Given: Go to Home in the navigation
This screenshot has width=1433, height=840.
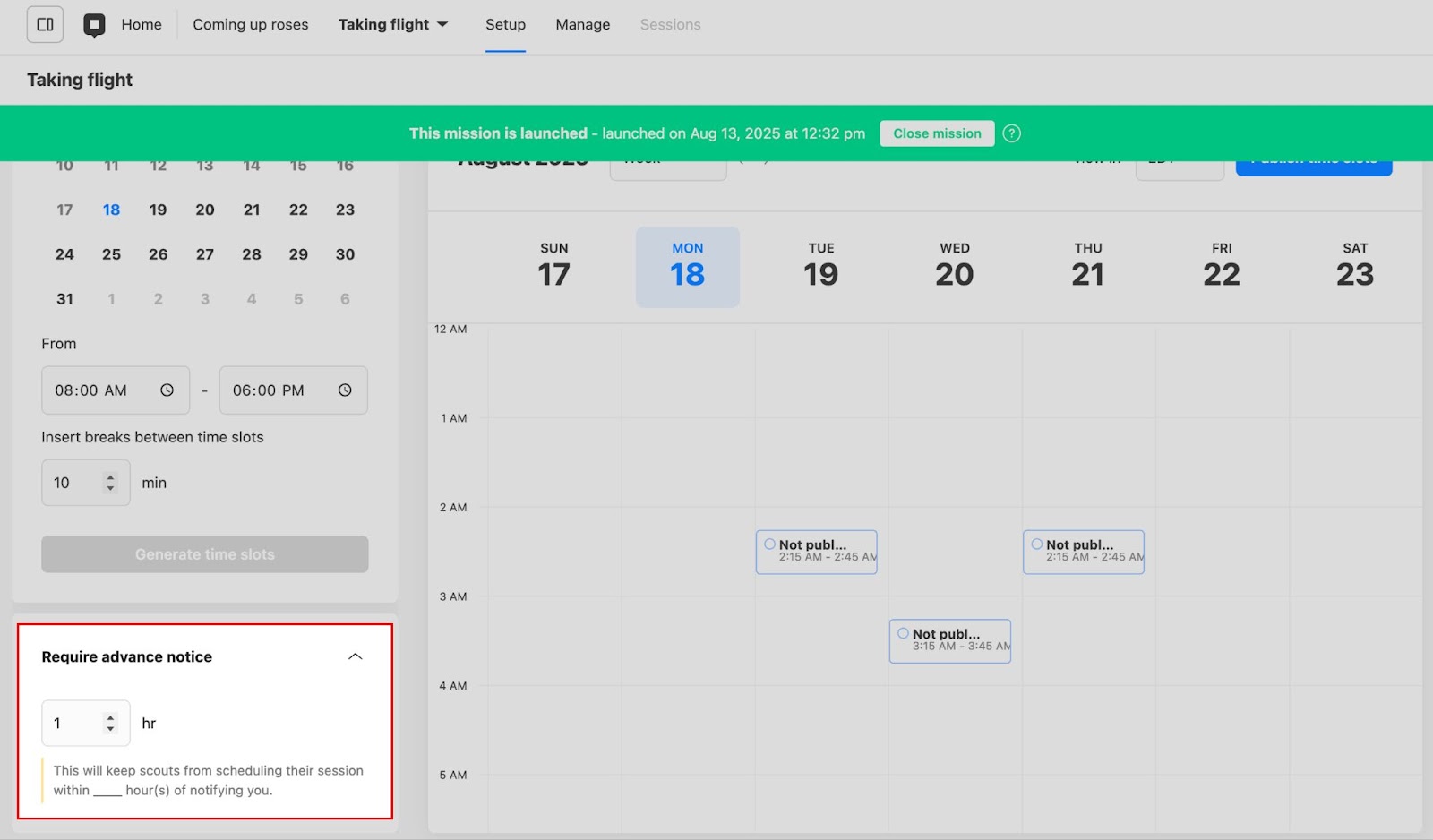Looking at the screenshot, I should tap(142, 25).
